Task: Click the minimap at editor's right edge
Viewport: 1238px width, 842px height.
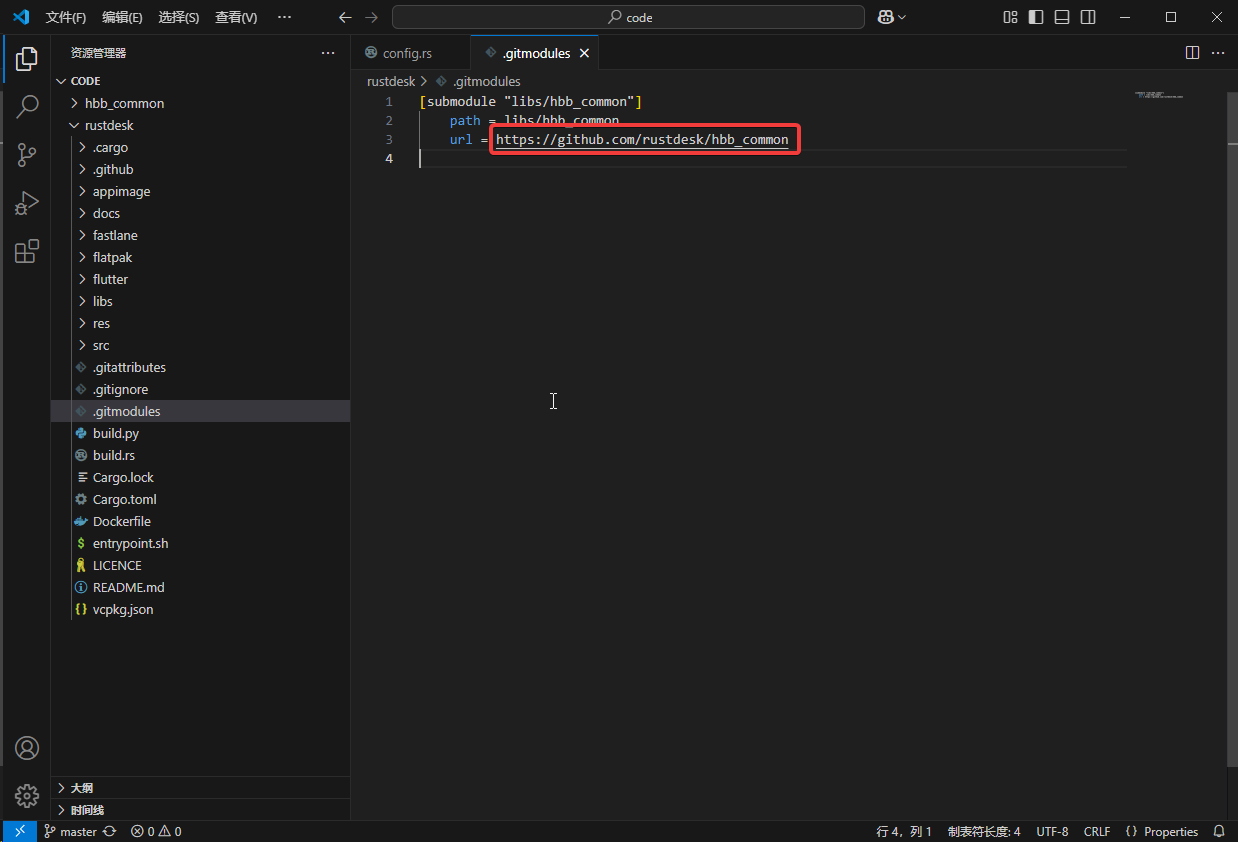Action: pyautogui.click(x=1158, y=96)
